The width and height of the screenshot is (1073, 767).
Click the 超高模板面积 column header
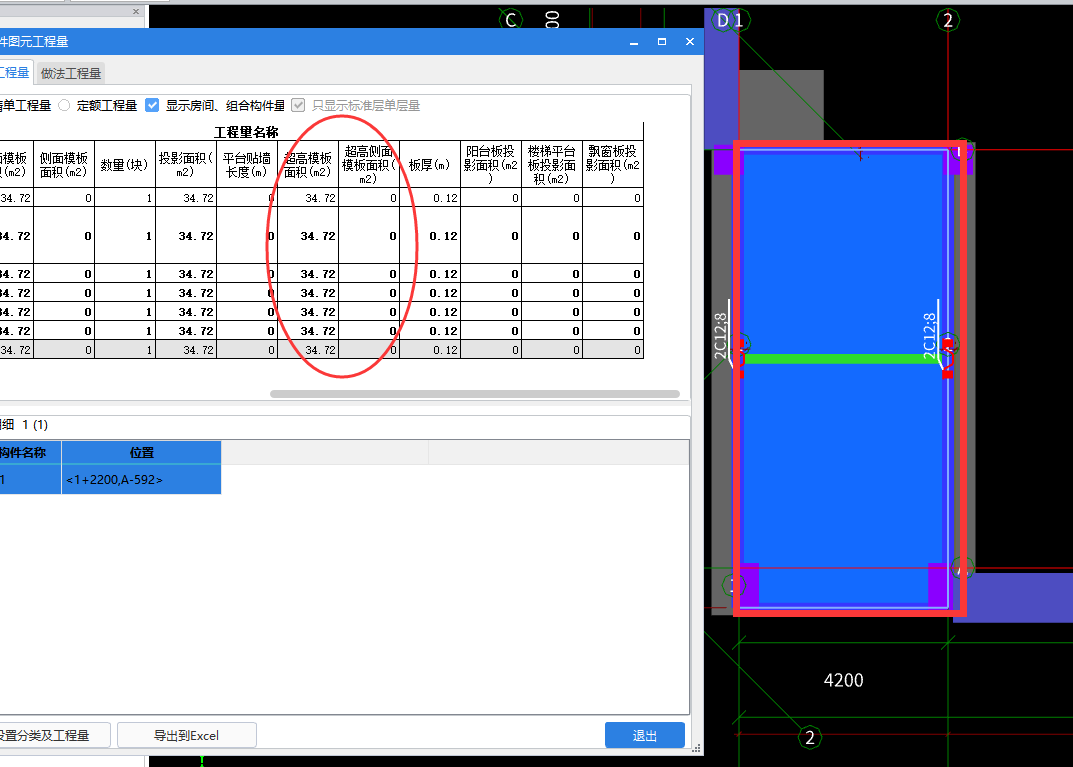[x=308, y=165]
